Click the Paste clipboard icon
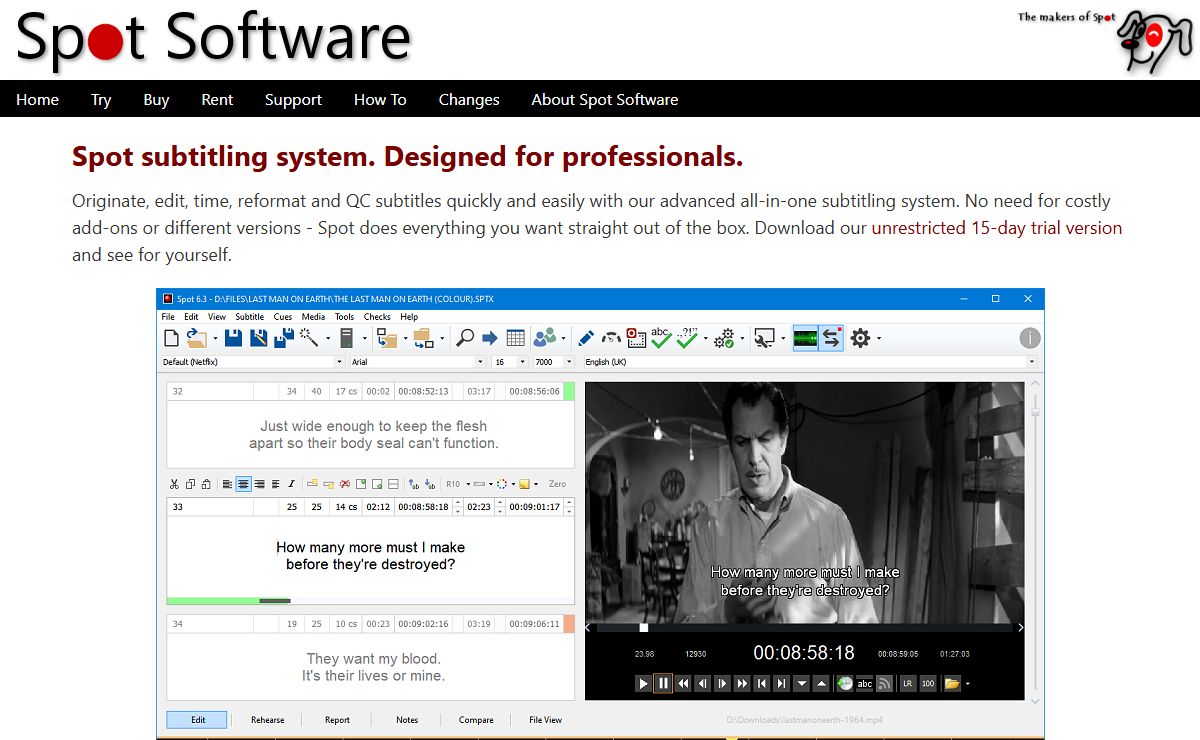Screen dimensions: 1200x740 [x=206, y=484]
